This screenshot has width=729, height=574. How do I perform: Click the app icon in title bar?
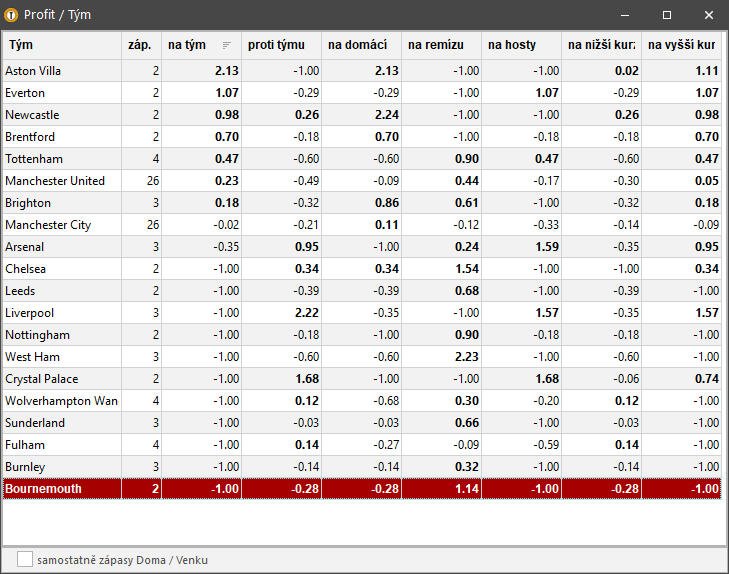pos(12,15)
